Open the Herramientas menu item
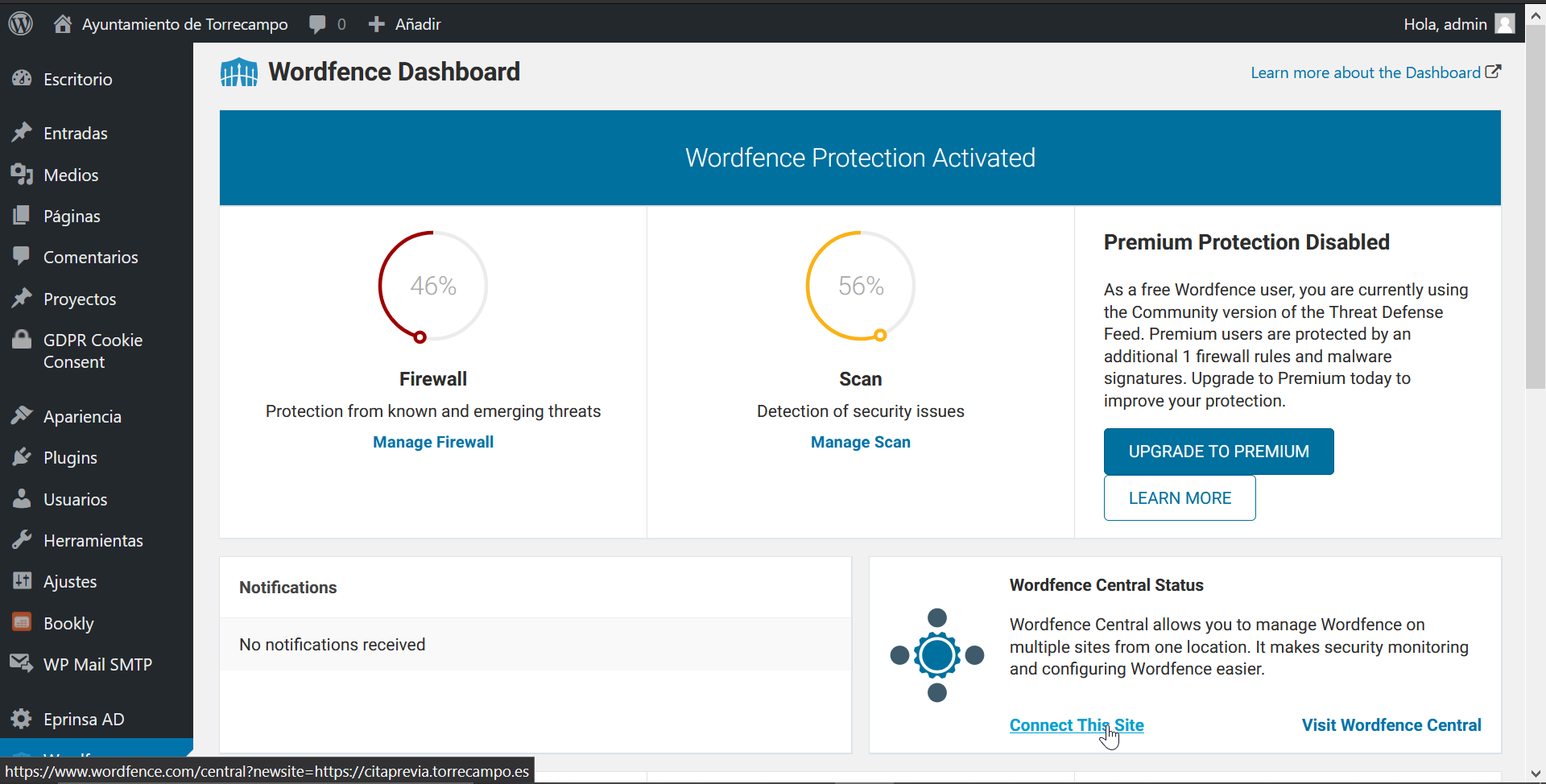Viewport: 1546px width, 784px height. pyautogui.click(x=93, y=540)
